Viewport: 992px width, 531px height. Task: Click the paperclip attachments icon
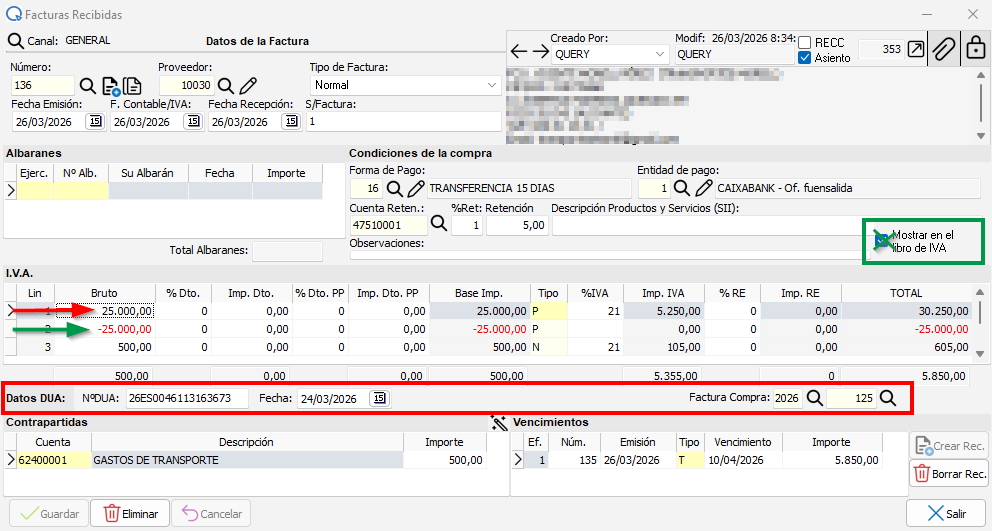(x=943, y=49)
